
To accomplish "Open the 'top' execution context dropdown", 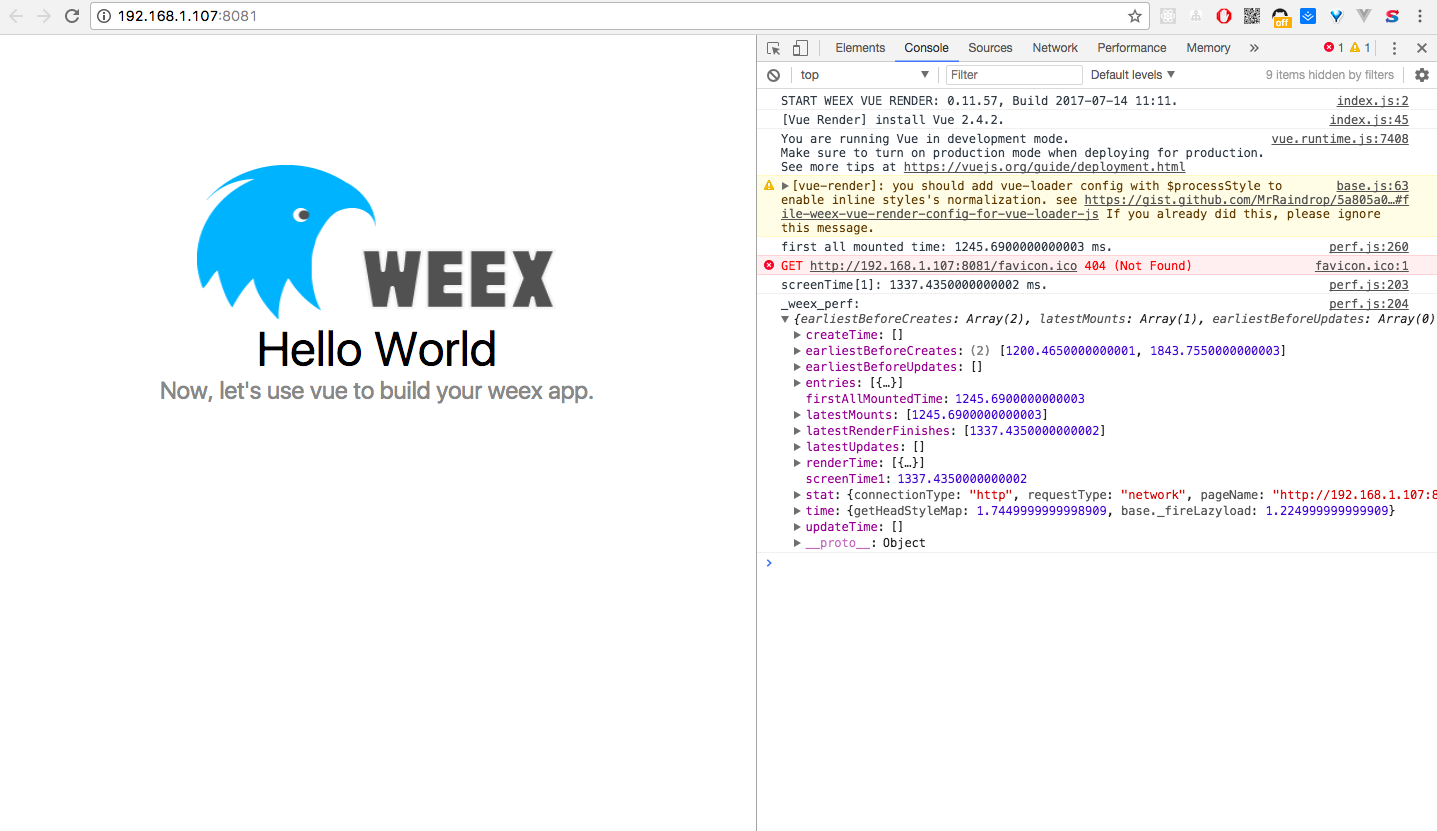I will click(865, 75).
